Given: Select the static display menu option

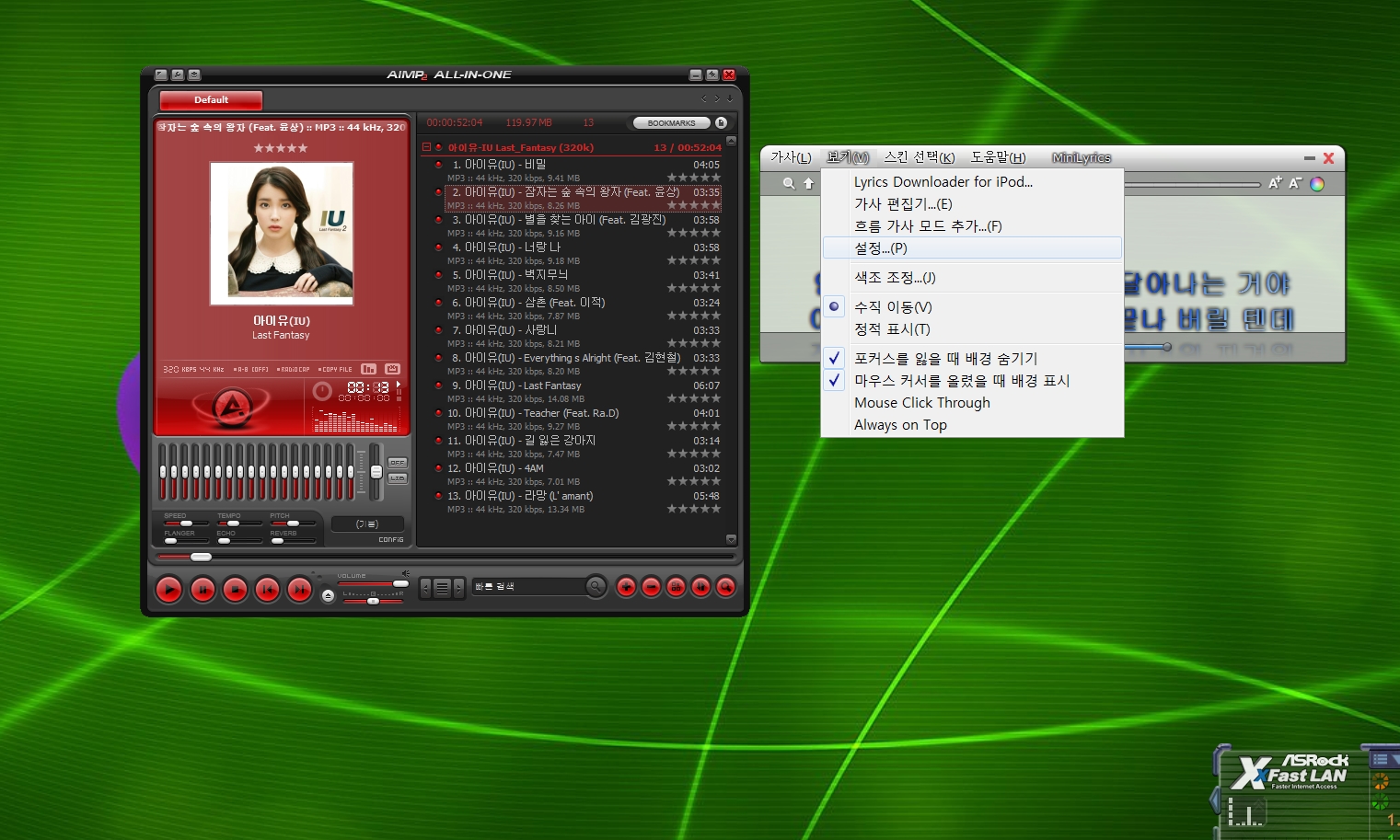Looking at the screenshot, I should coord(972,328).
